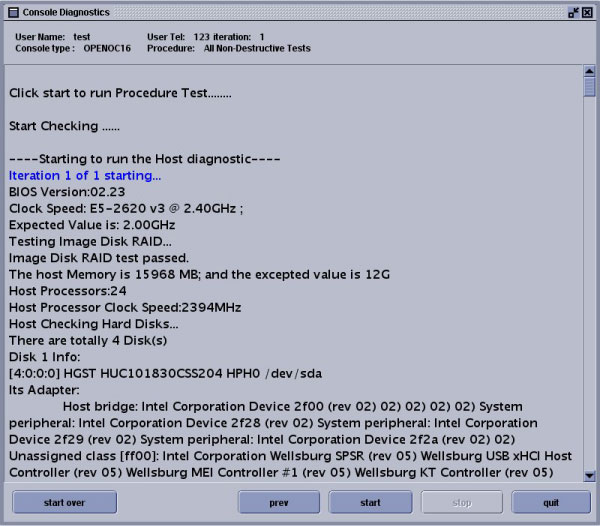Click the scrollbar up arrow

click(x=589, y=72)
